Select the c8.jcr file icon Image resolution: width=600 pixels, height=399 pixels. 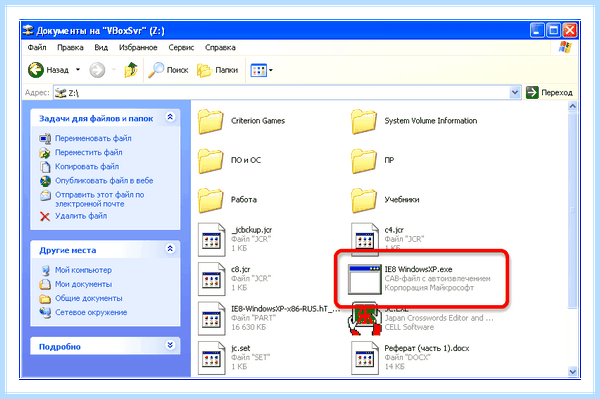coord(212,279)
